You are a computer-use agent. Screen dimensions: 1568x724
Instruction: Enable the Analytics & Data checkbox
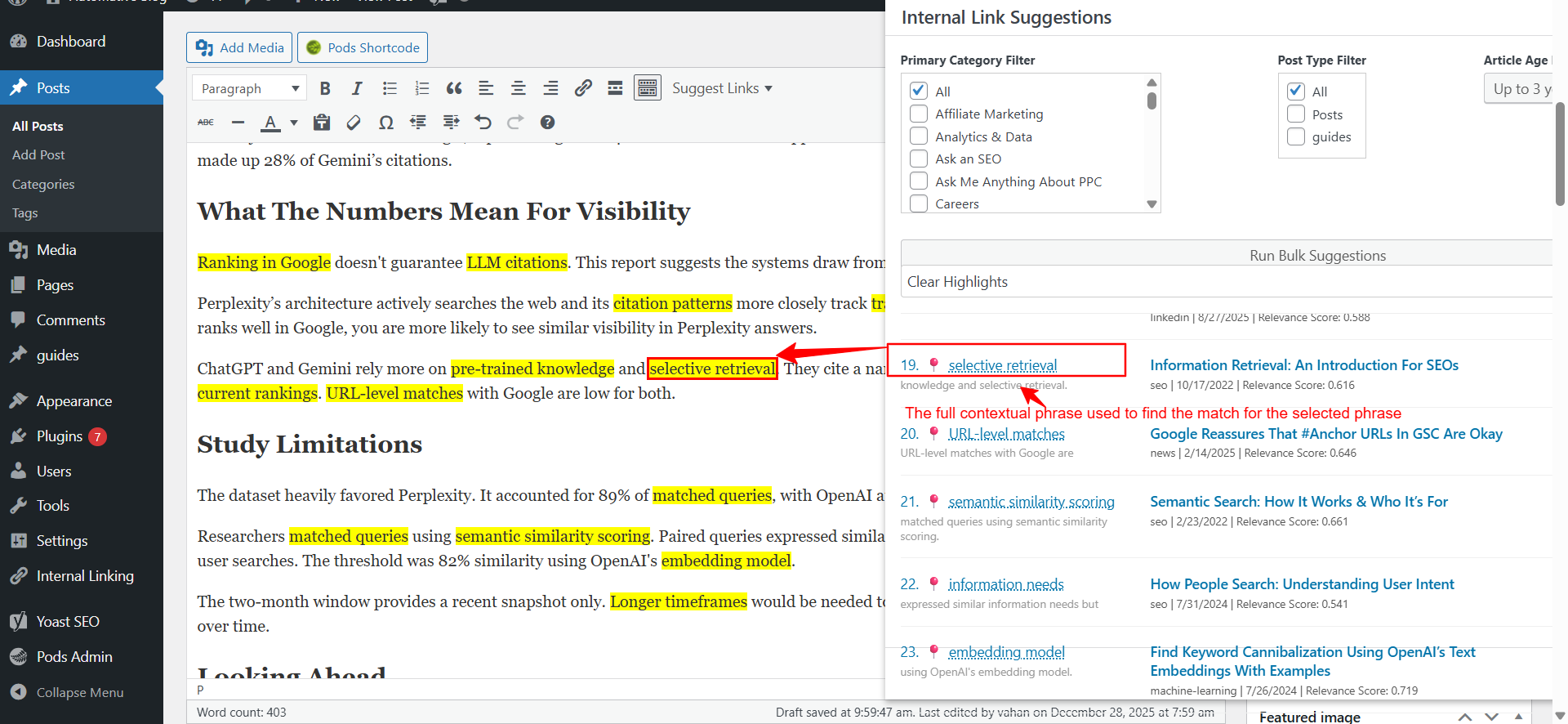pyautogui.click(x=919, y=136)
